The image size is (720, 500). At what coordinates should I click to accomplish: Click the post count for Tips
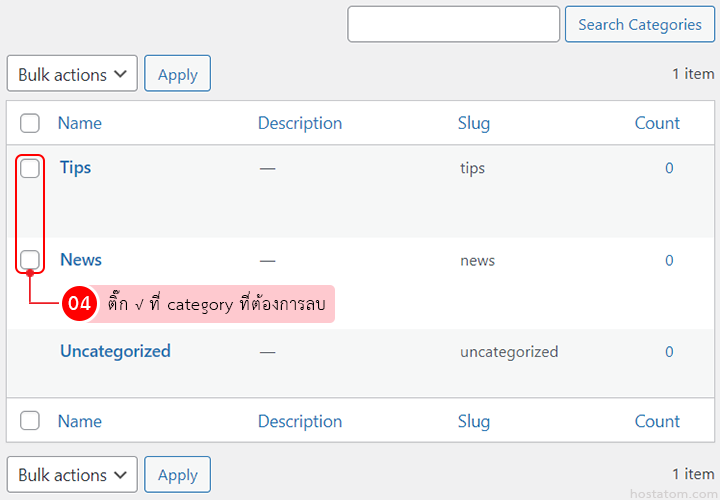tap(669, 168)
